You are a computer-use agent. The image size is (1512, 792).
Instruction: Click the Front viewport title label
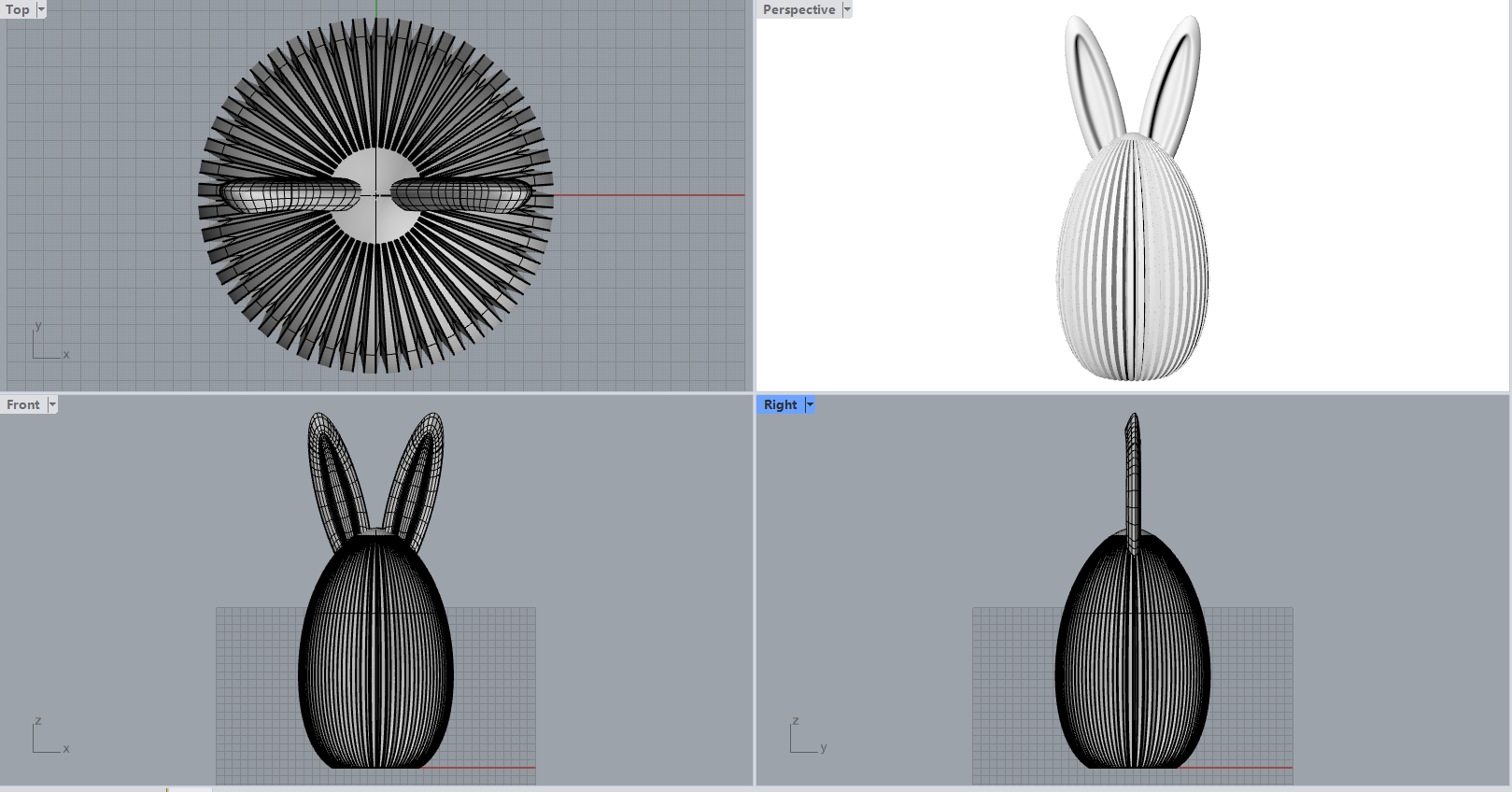point(23,404)
